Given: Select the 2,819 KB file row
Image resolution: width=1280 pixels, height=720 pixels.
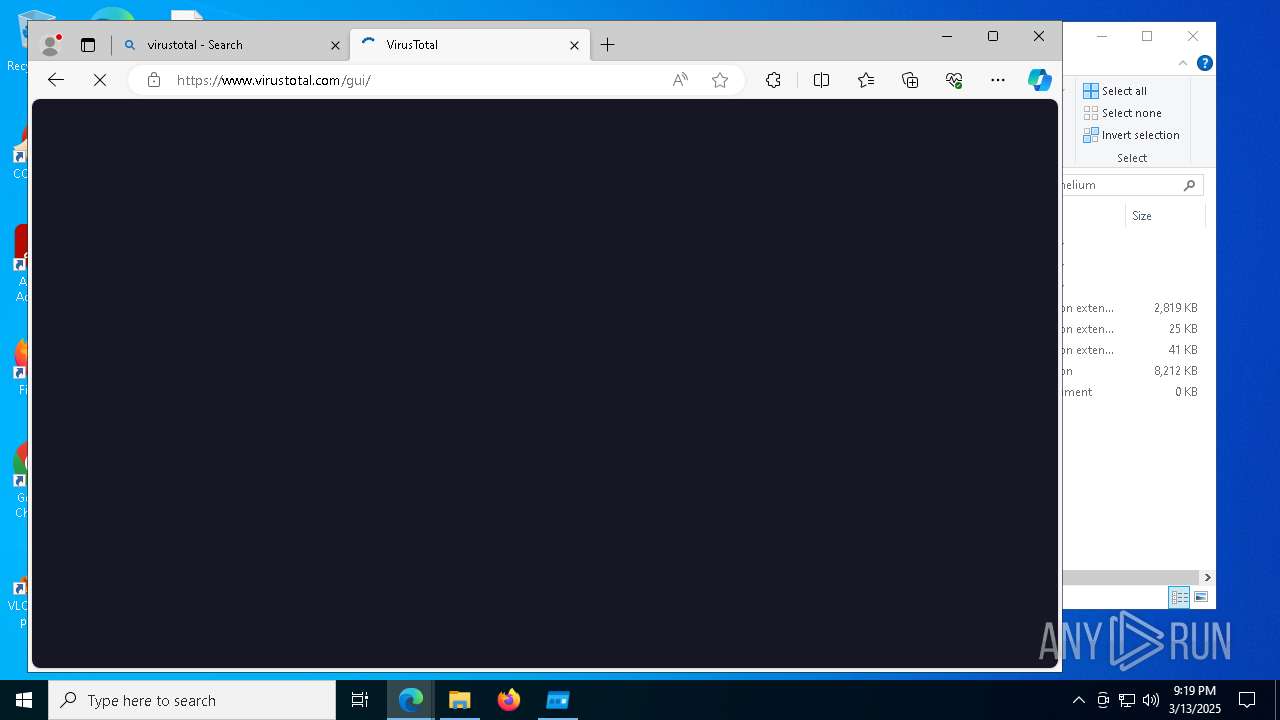Looking at the screenshot, I should click(x=1134, y=308).
